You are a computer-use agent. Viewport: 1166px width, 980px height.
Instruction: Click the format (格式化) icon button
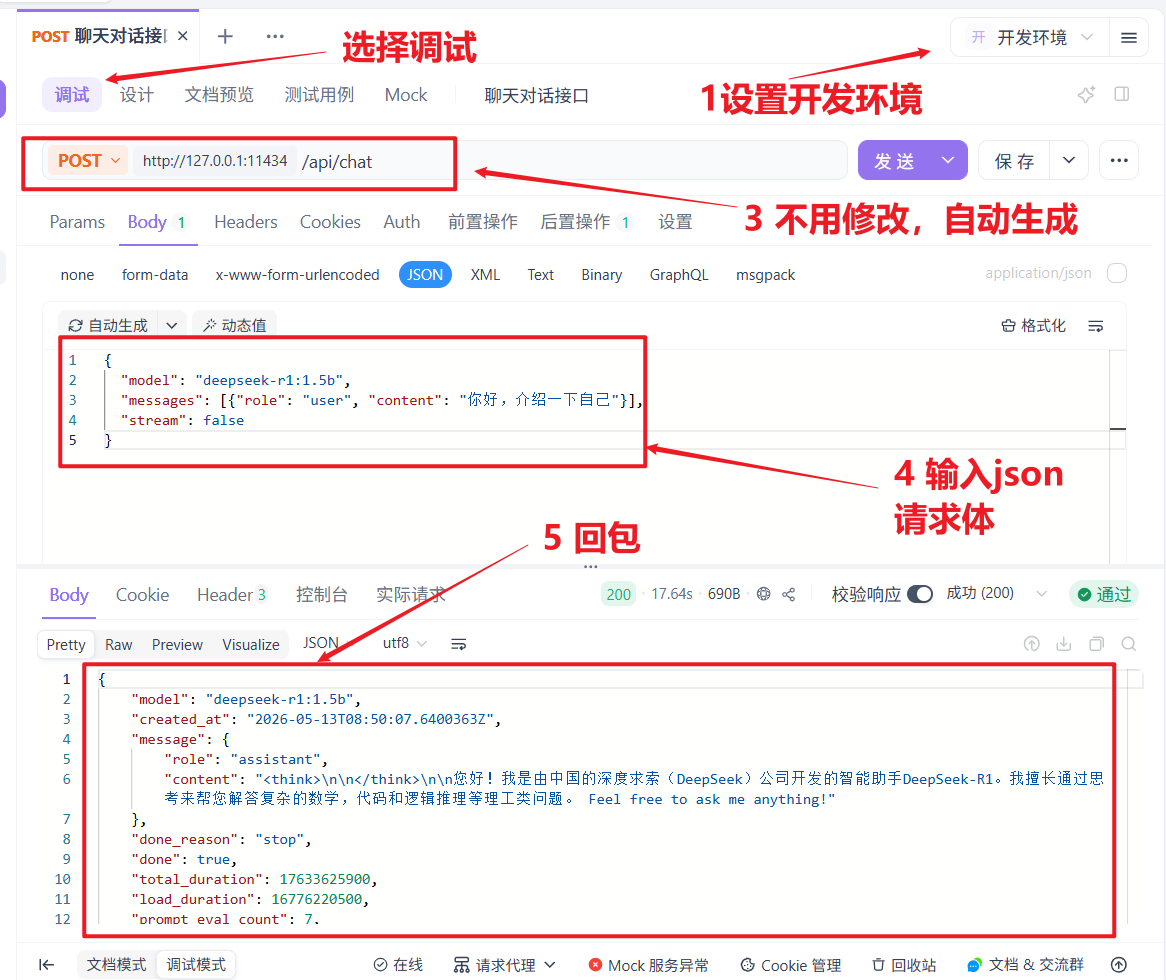click(x=1033, y=326)
